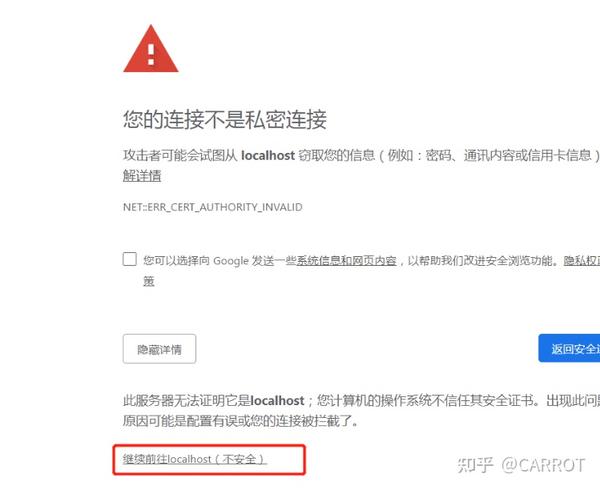Click the 知乎 watermark logo
600x490 pixels.
click(x=474, y=464)
